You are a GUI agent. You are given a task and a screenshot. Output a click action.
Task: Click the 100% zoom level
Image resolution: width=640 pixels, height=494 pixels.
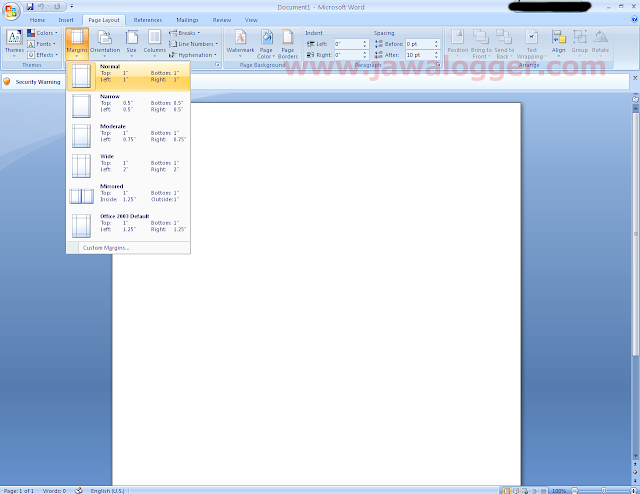559,491
